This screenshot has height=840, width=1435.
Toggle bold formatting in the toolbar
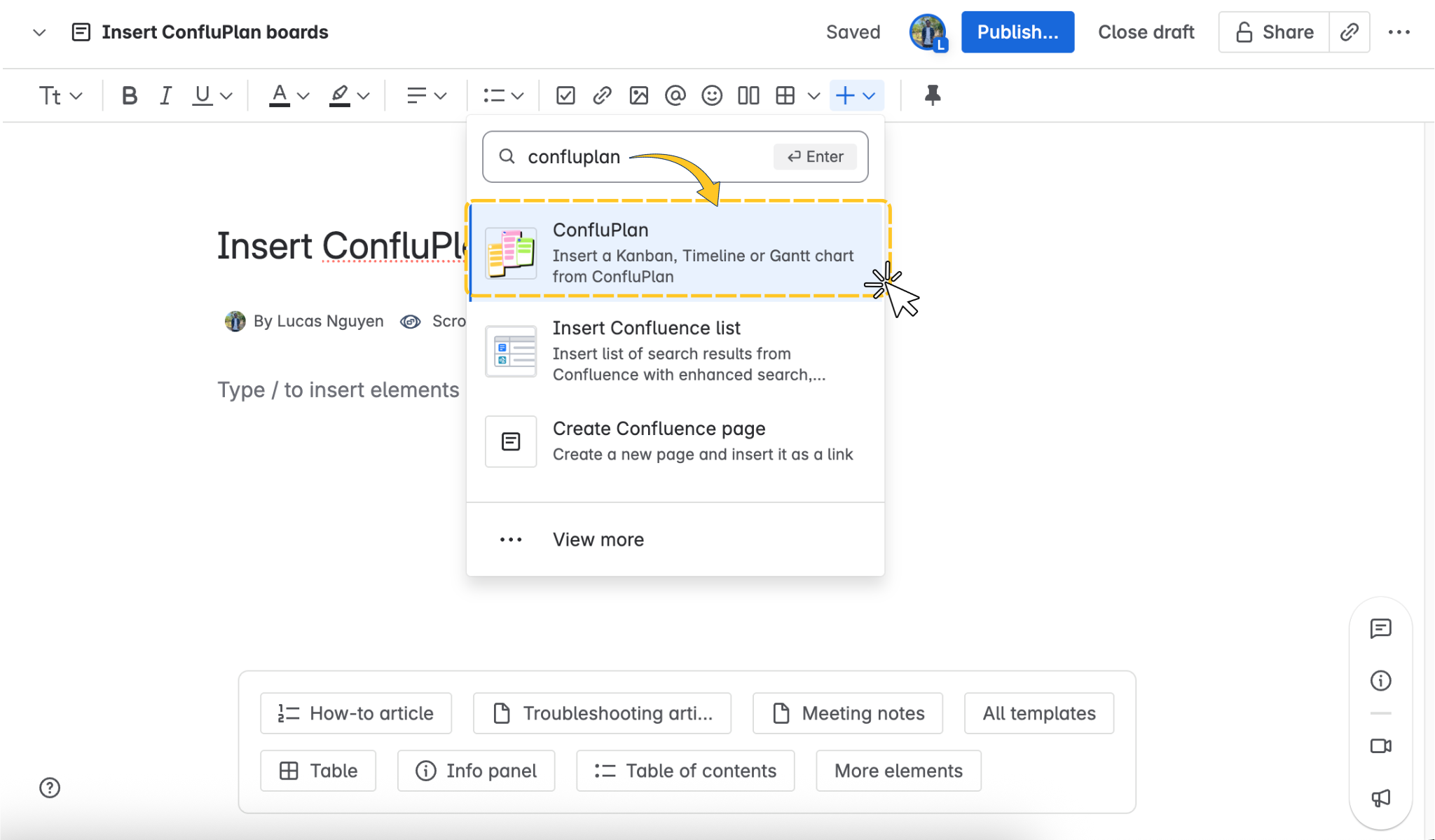coord(129,95)
